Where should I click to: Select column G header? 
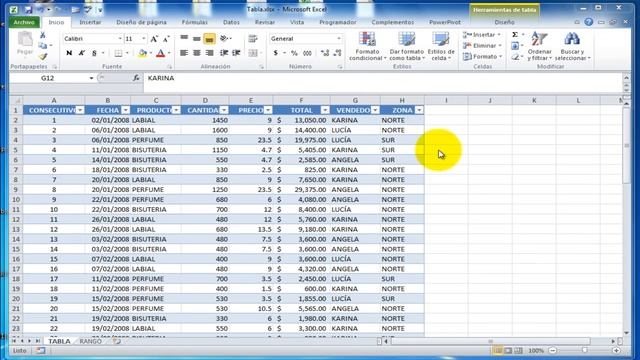pyautogui.click(x=355, y=100)
